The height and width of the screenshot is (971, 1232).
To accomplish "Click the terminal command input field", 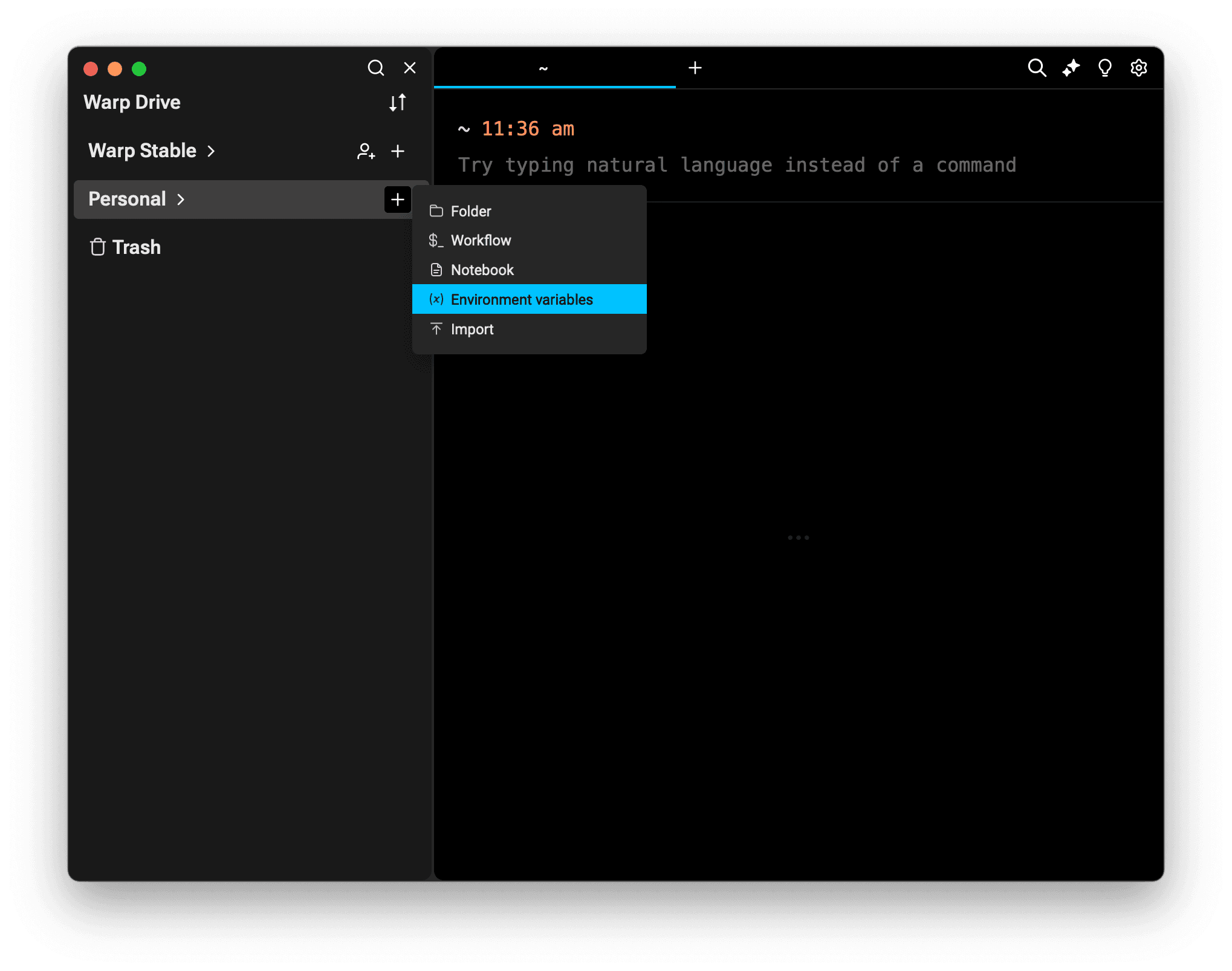I will 736,165.
